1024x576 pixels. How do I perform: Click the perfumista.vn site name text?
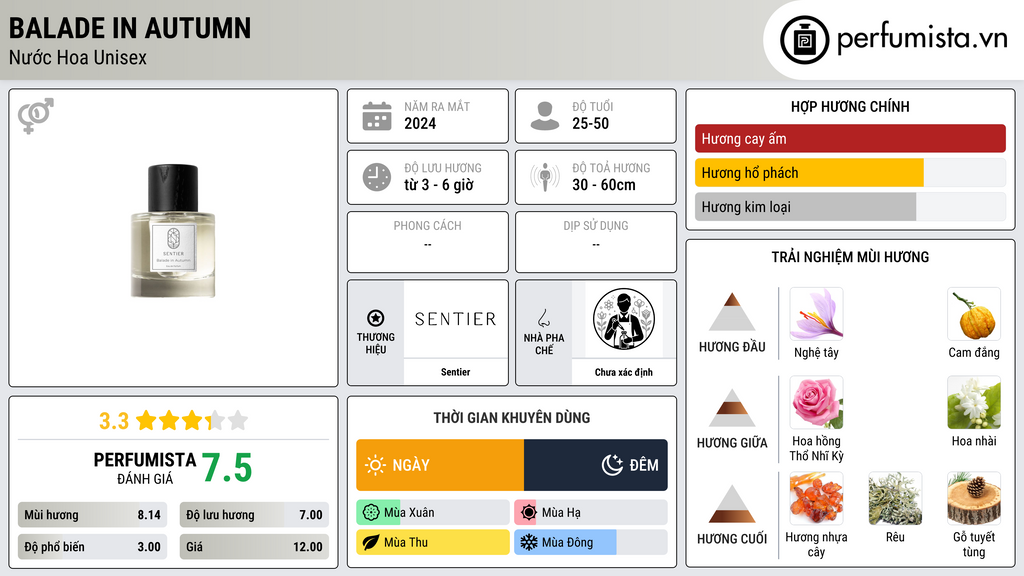tap(922, 38)
